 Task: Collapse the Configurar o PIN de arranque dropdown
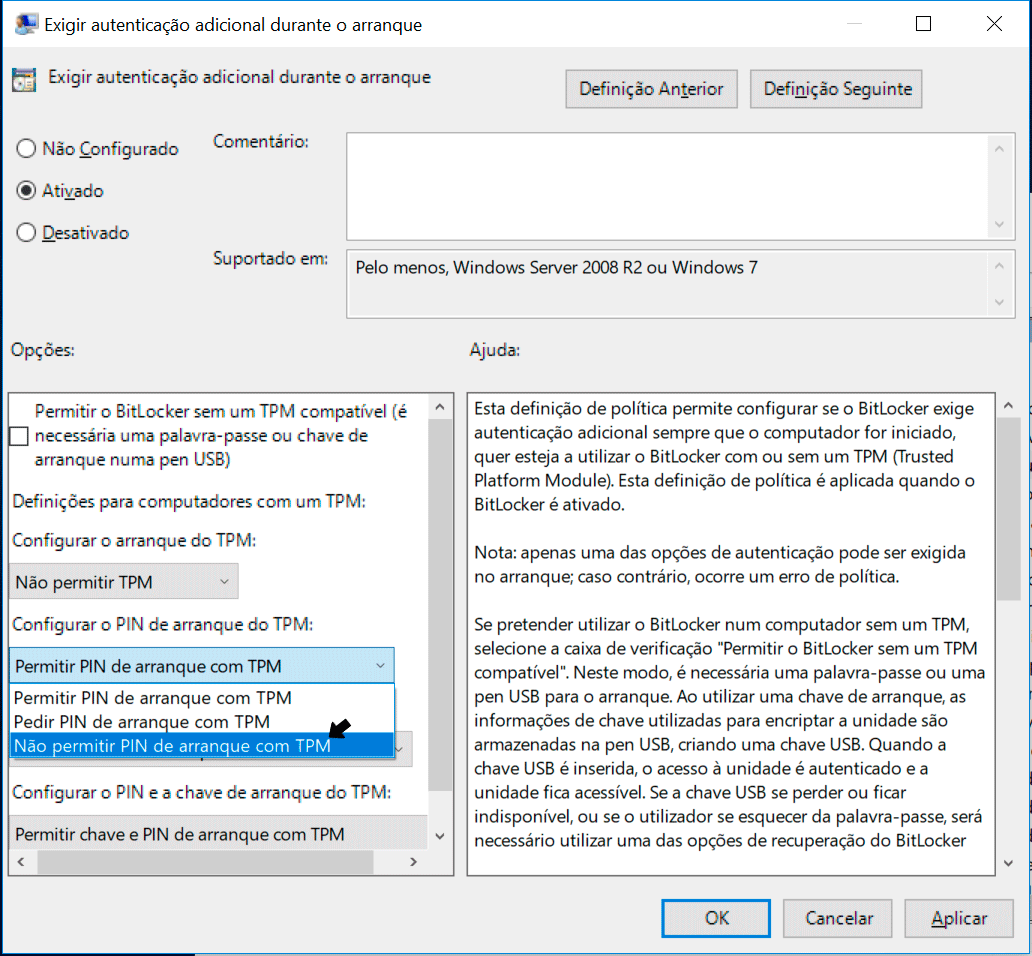tap(202, 666)
